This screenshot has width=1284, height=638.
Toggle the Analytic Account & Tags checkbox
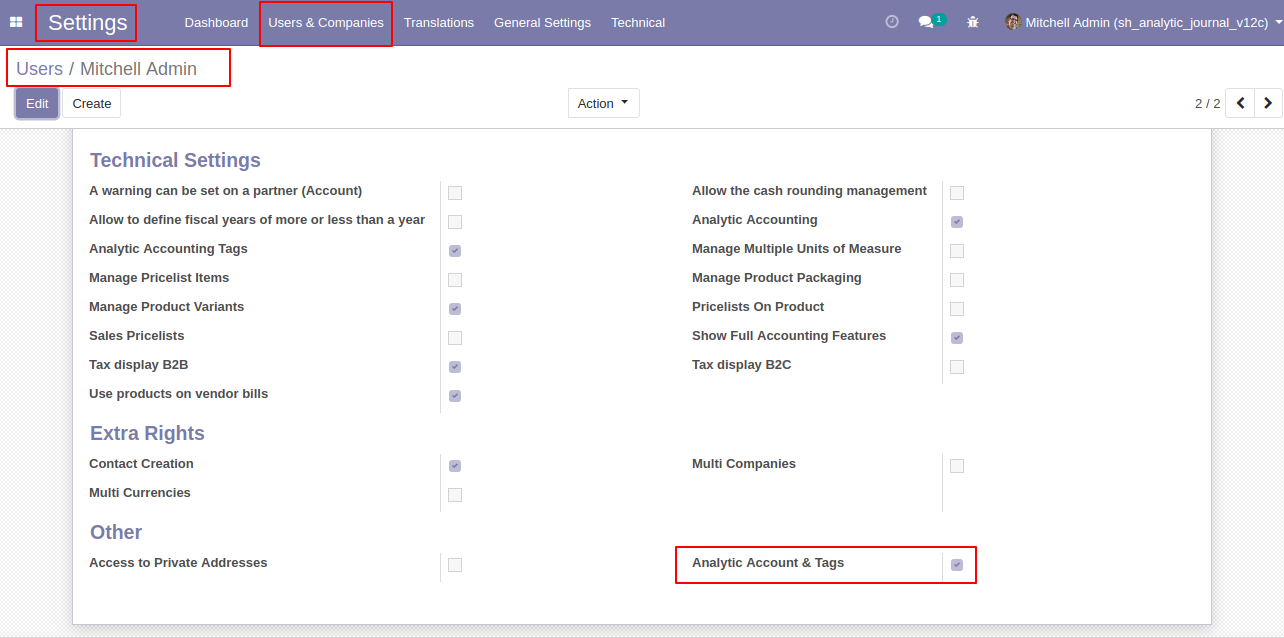point(957,565)
